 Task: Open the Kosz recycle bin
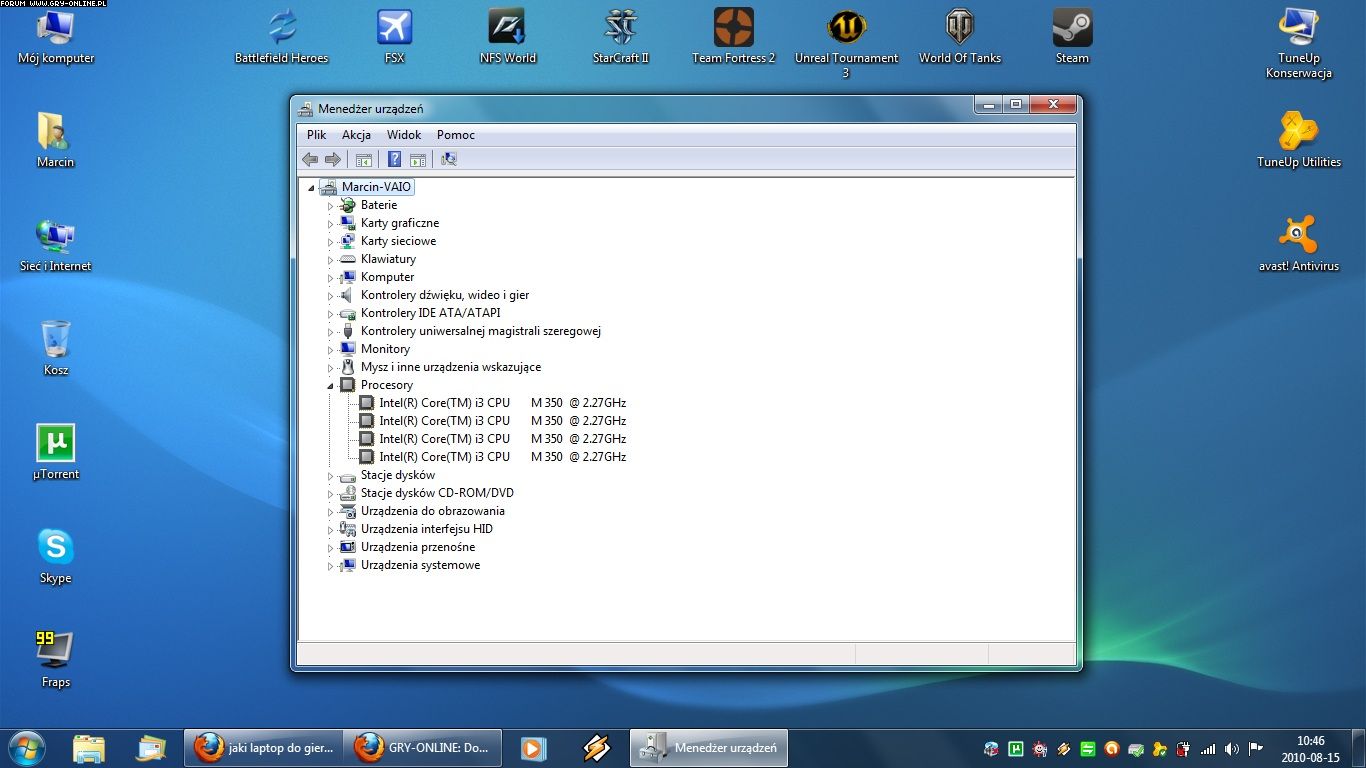56,348
